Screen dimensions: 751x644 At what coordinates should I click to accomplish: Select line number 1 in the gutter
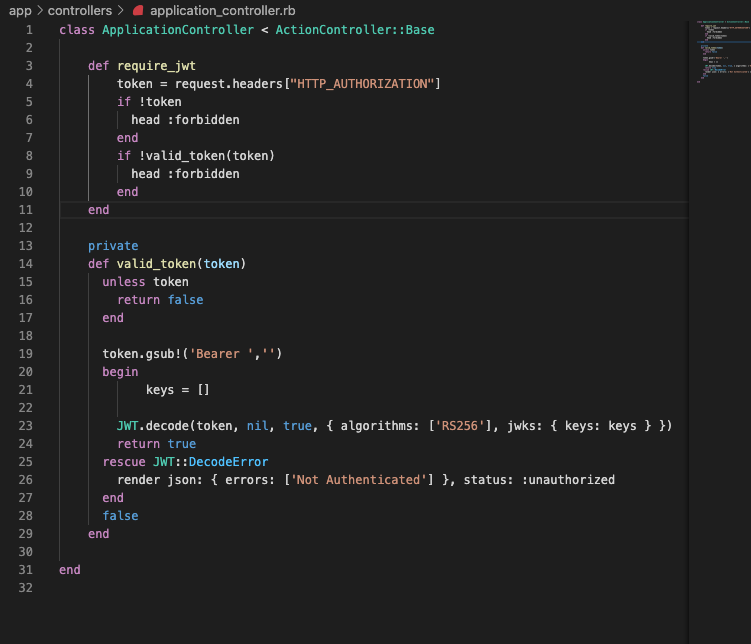[29, 30]
